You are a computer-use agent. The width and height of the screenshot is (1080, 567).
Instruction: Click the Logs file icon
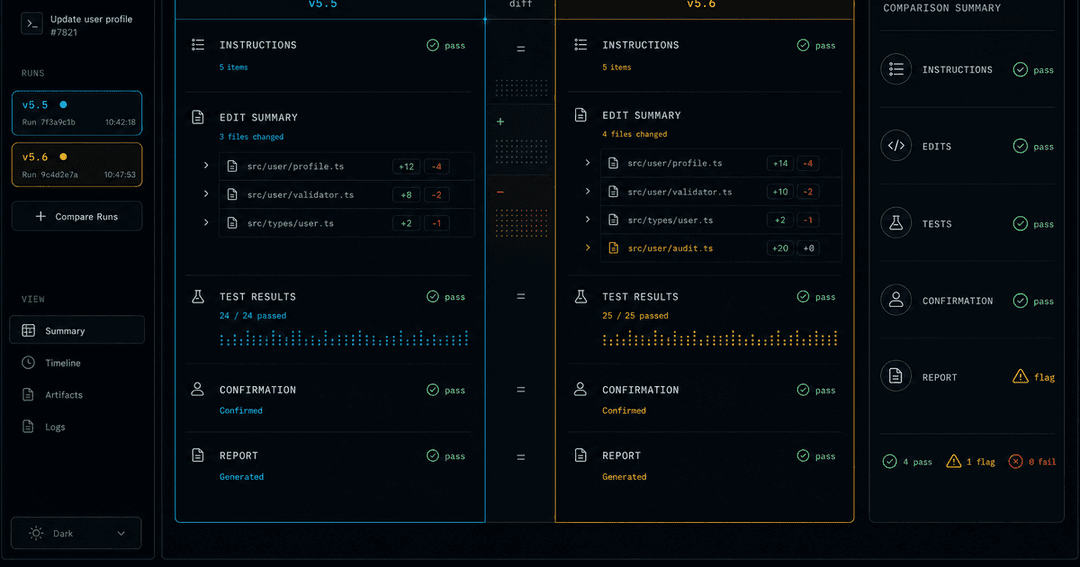point(28,426)
